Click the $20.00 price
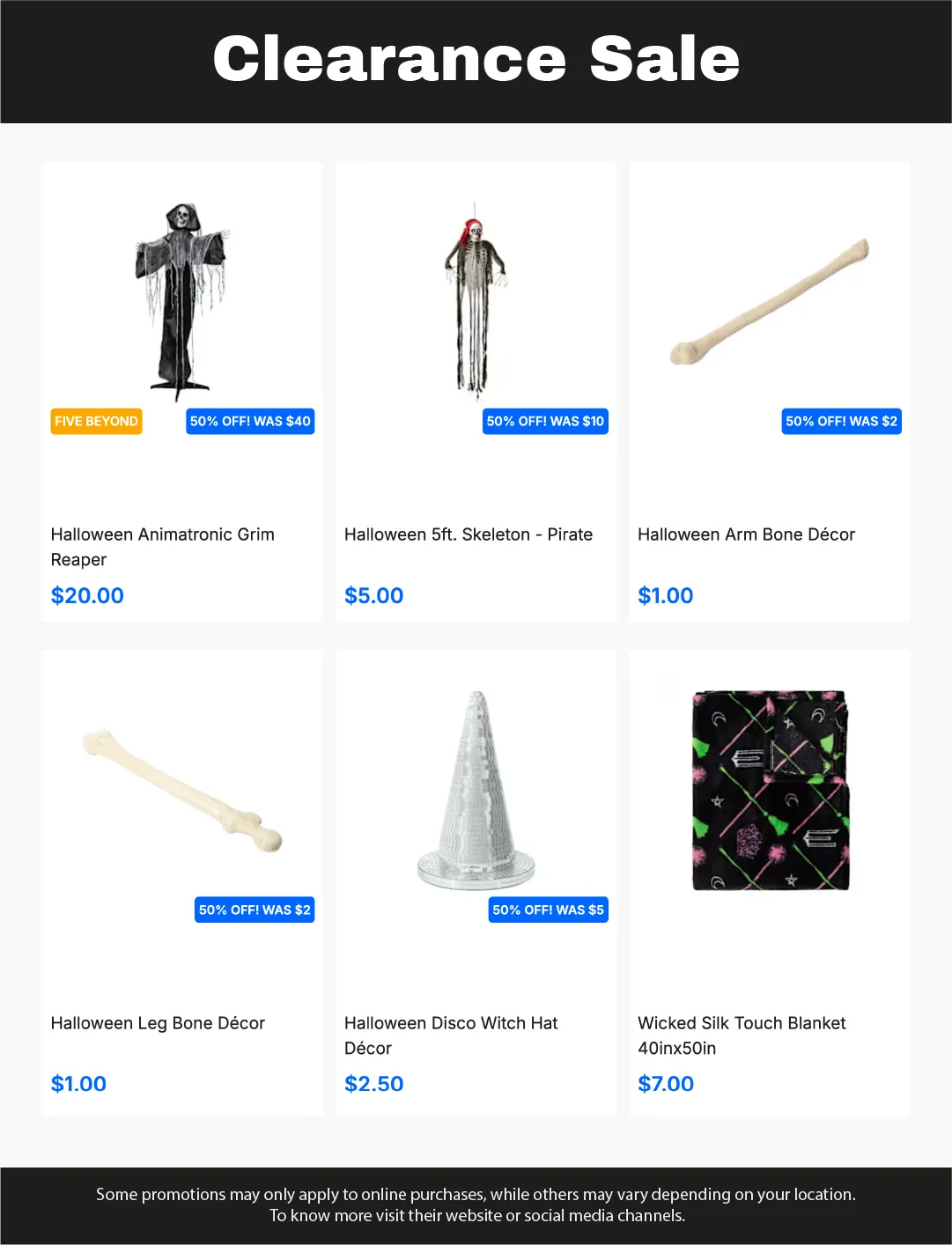 (87, 596)
